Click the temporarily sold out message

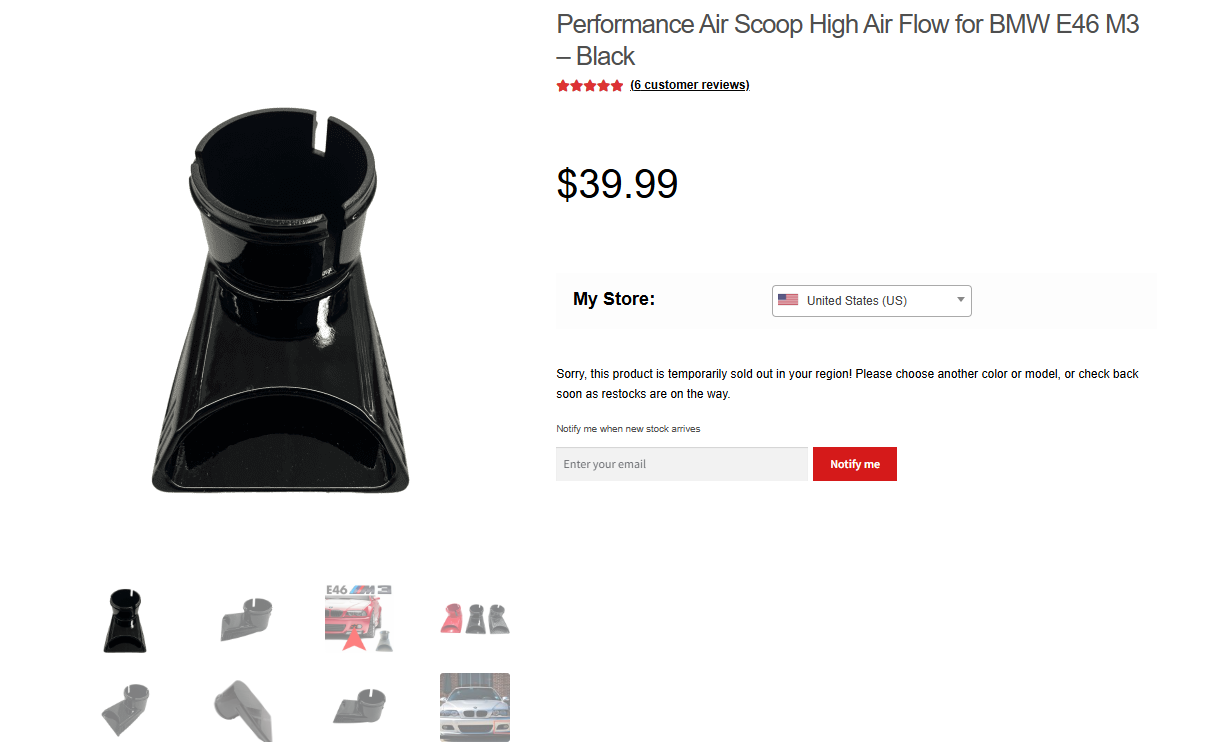click(x=847, y=384)
